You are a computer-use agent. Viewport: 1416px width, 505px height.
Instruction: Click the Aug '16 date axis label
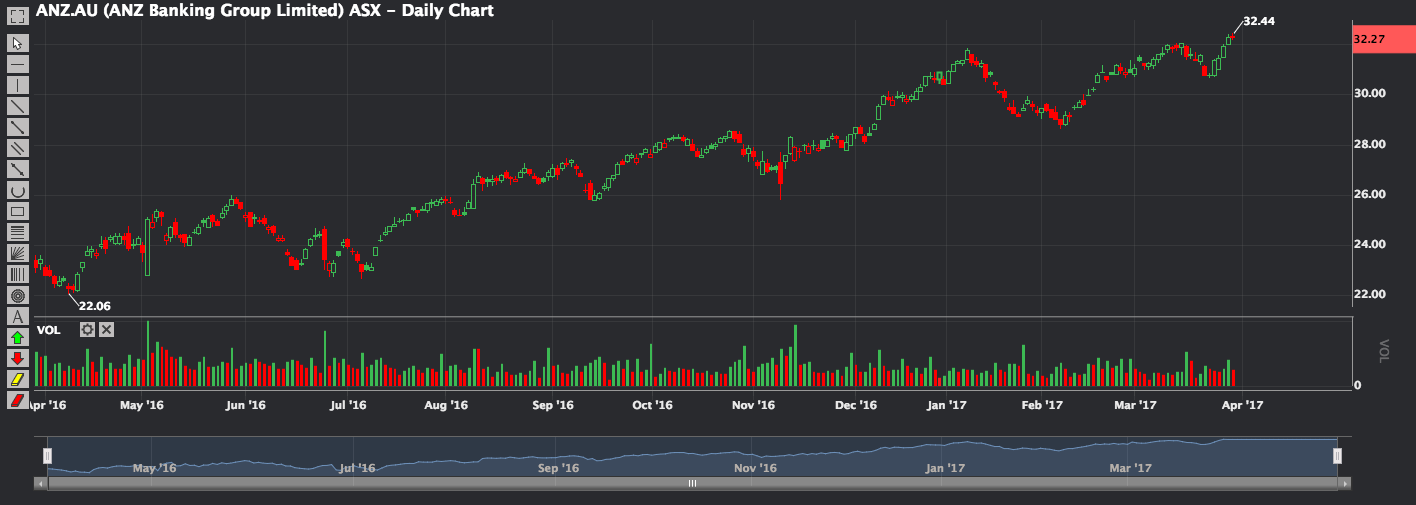point(446,405)
